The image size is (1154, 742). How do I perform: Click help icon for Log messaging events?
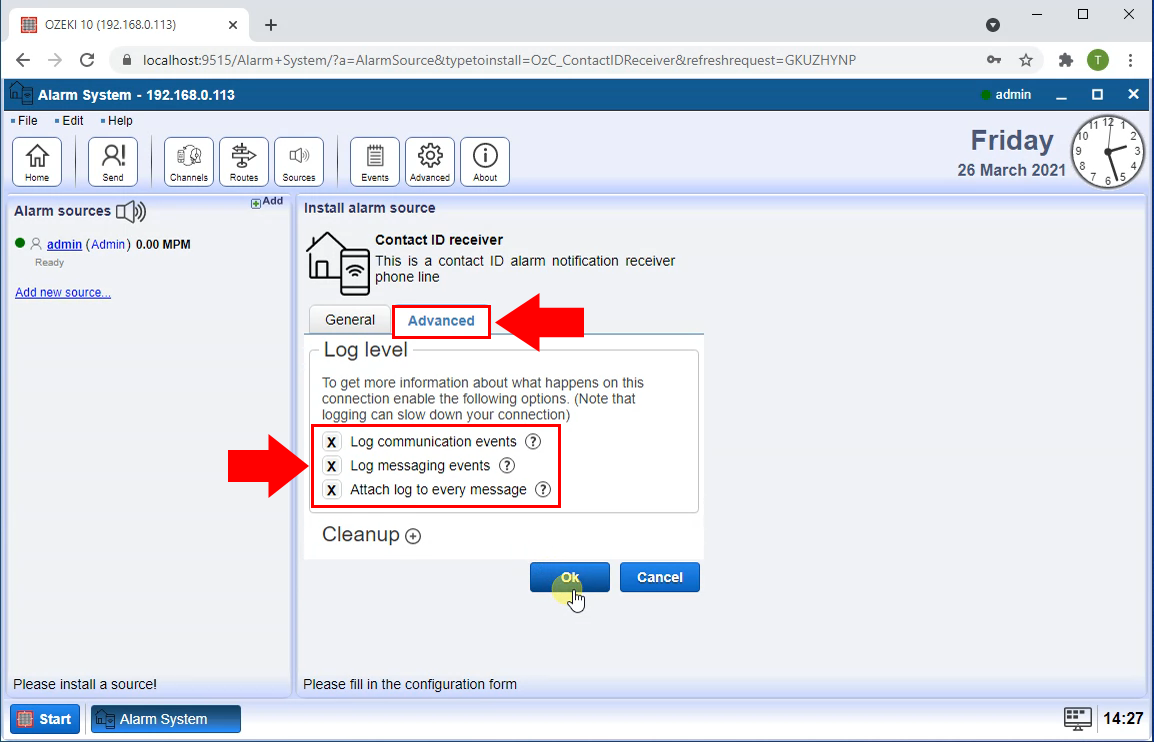(x=506, y=465)
